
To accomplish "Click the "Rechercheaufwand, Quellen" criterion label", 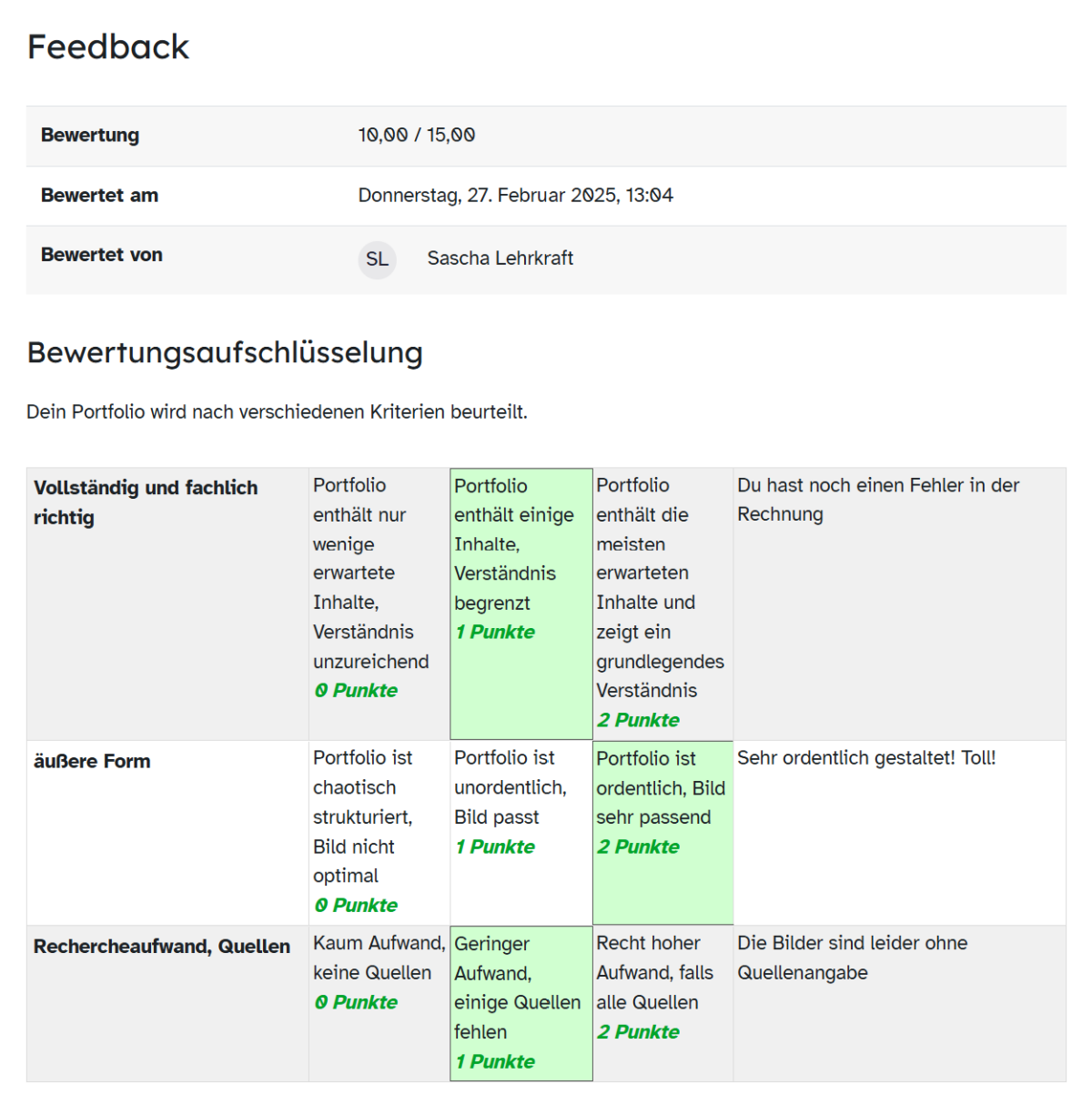I will pos(162,947).
